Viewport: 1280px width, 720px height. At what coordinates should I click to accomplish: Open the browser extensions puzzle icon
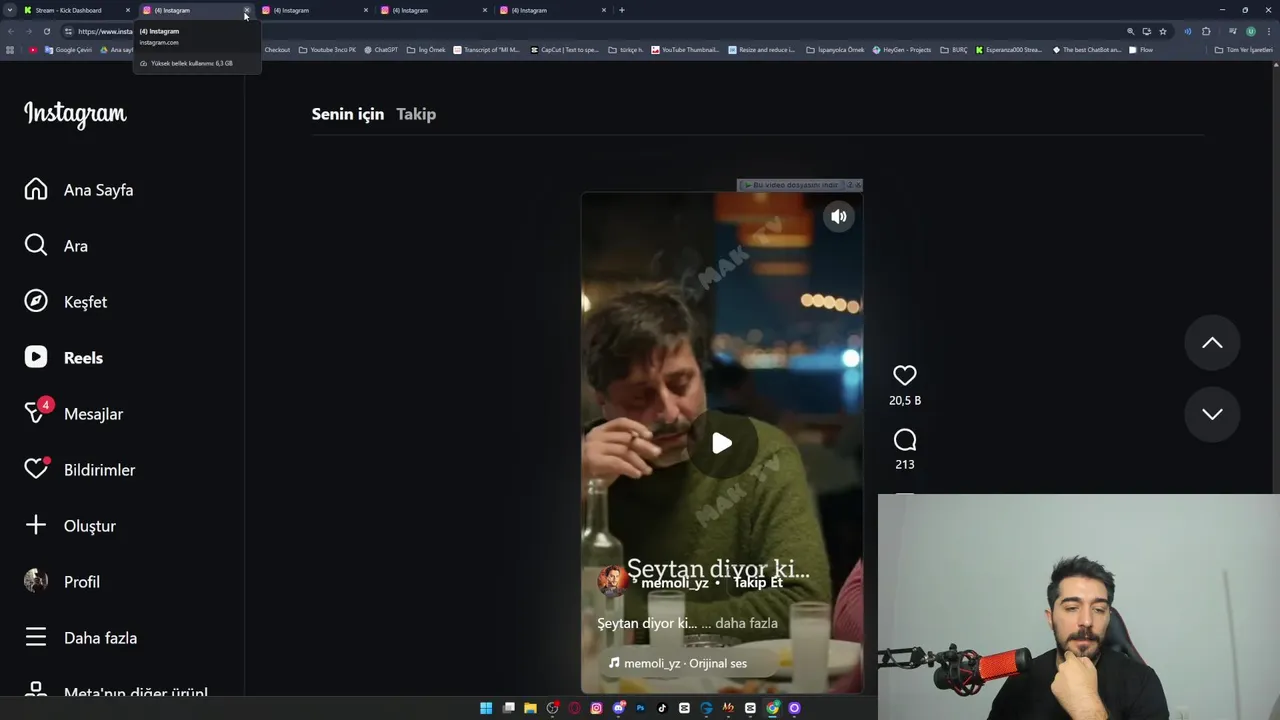1206,31
